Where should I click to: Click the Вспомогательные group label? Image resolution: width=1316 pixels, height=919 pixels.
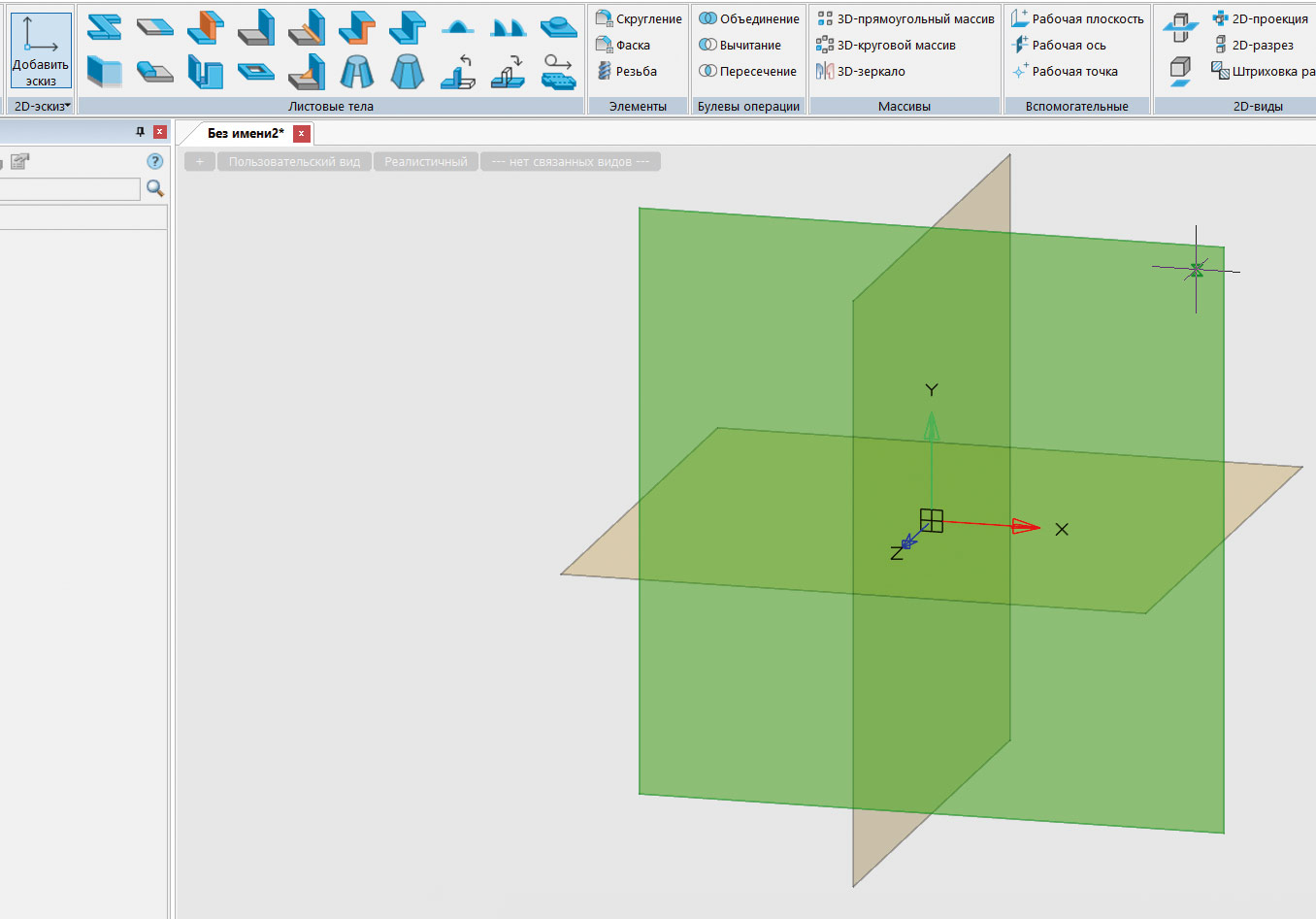tap(1077, 107)
